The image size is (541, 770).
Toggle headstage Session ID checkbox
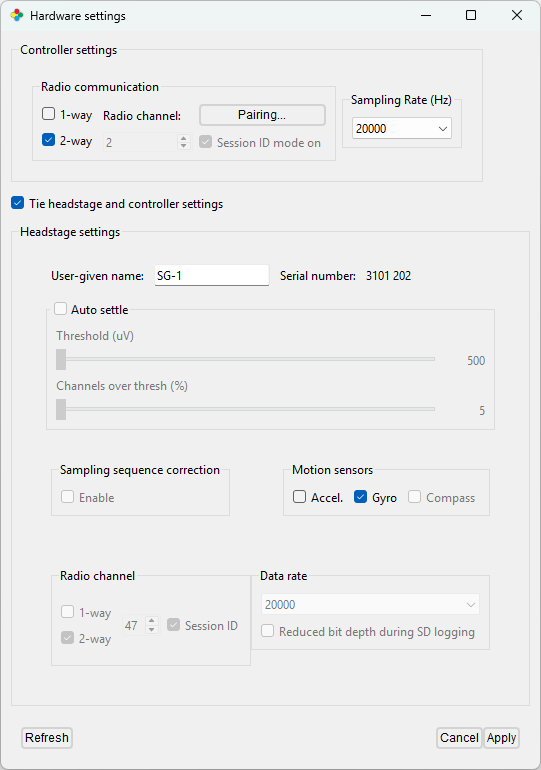click(173, 625)
